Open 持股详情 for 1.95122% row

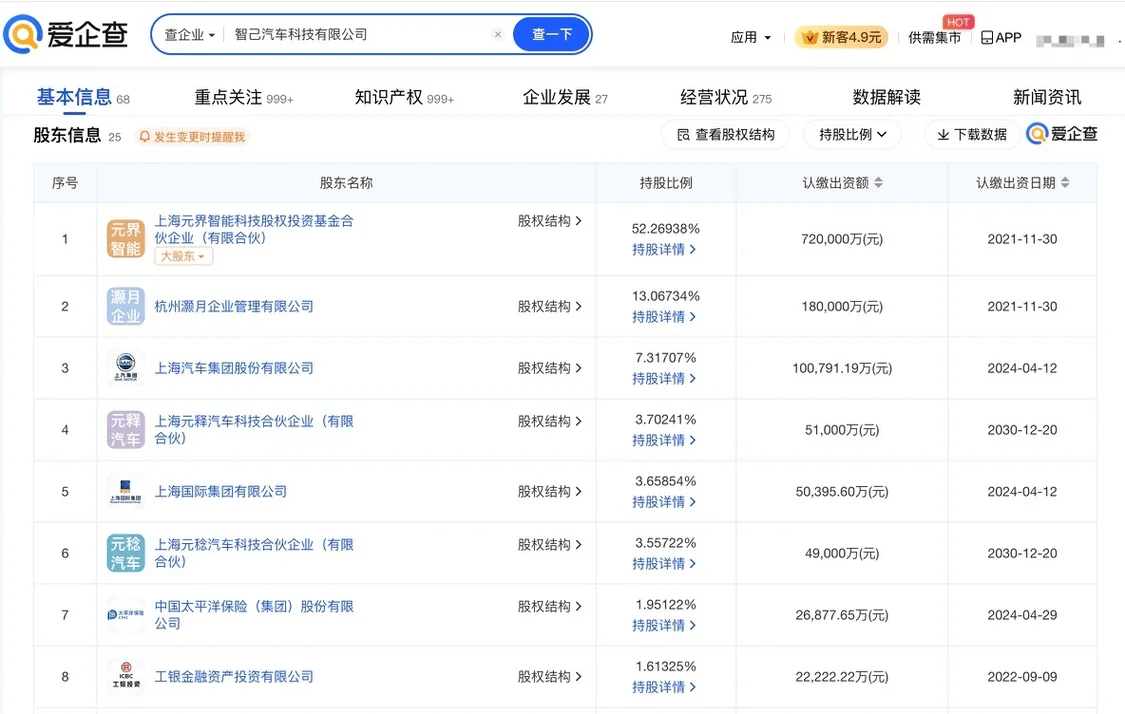tap(664, 626)
